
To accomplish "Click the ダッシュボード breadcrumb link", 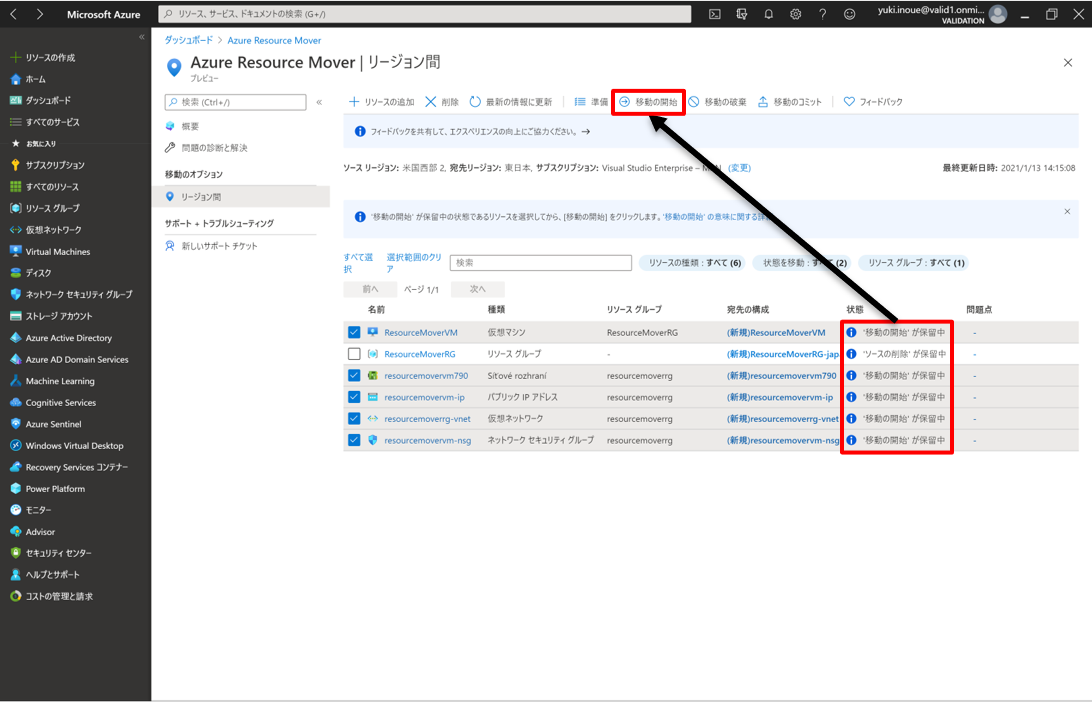I will tap(188, 40).
